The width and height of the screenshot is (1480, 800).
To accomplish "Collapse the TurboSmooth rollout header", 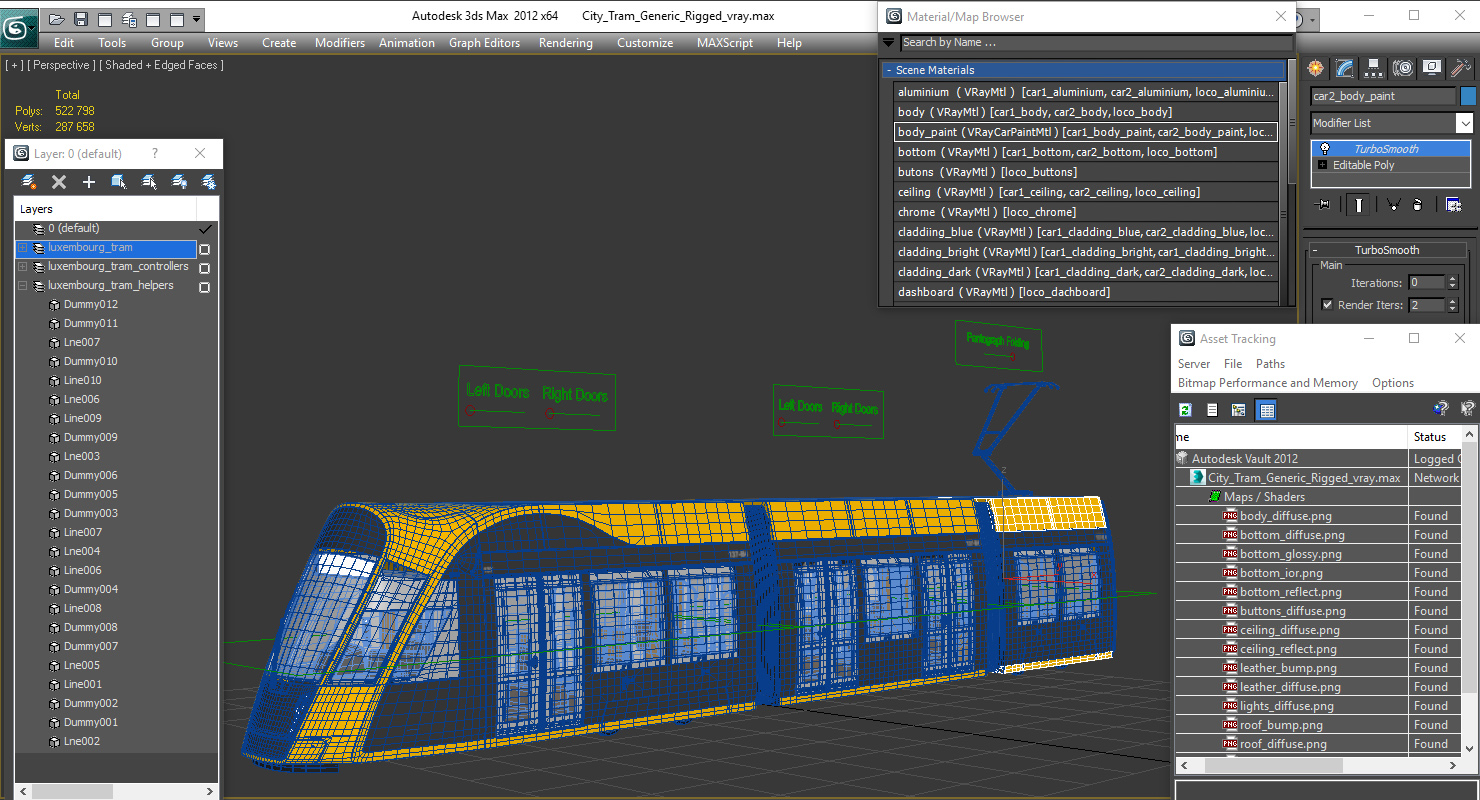I will point(1387,250).
